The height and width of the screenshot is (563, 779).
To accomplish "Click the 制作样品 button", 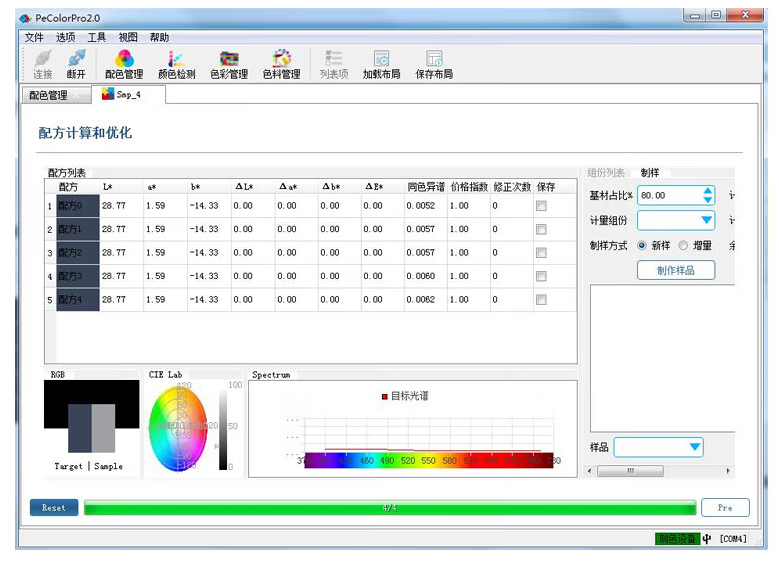I will [x=676, y=270].
